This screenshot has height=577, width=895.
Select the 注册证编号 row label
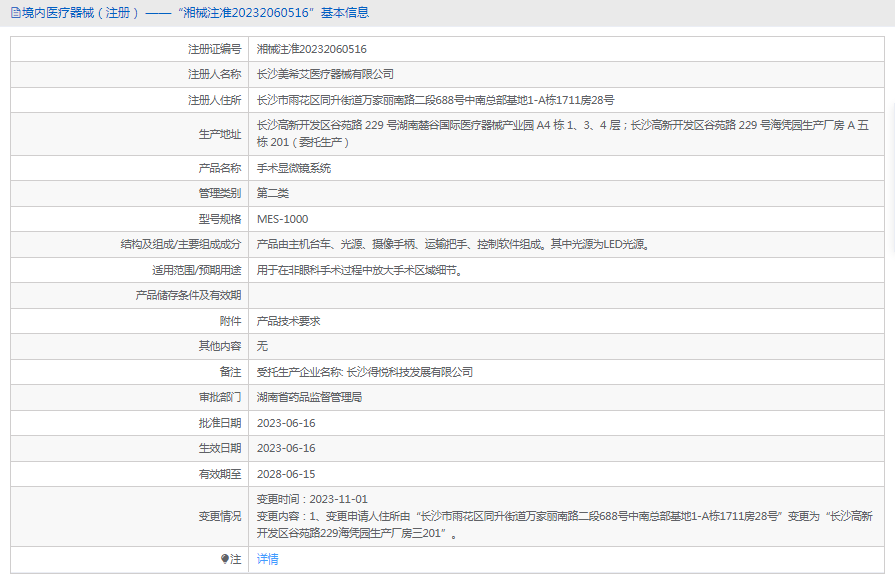click(215, 50)
